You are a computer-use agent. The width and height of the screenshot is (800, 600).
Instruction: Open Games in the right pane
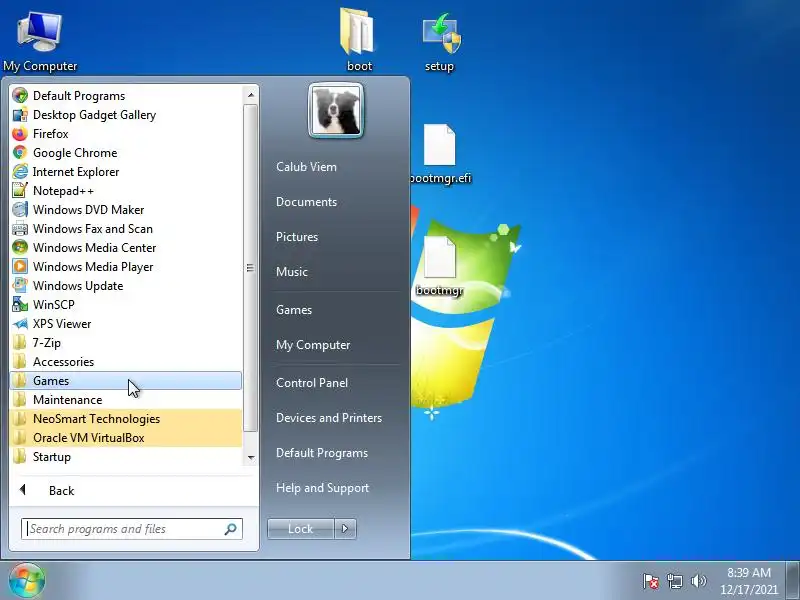[x=294, y=310]
